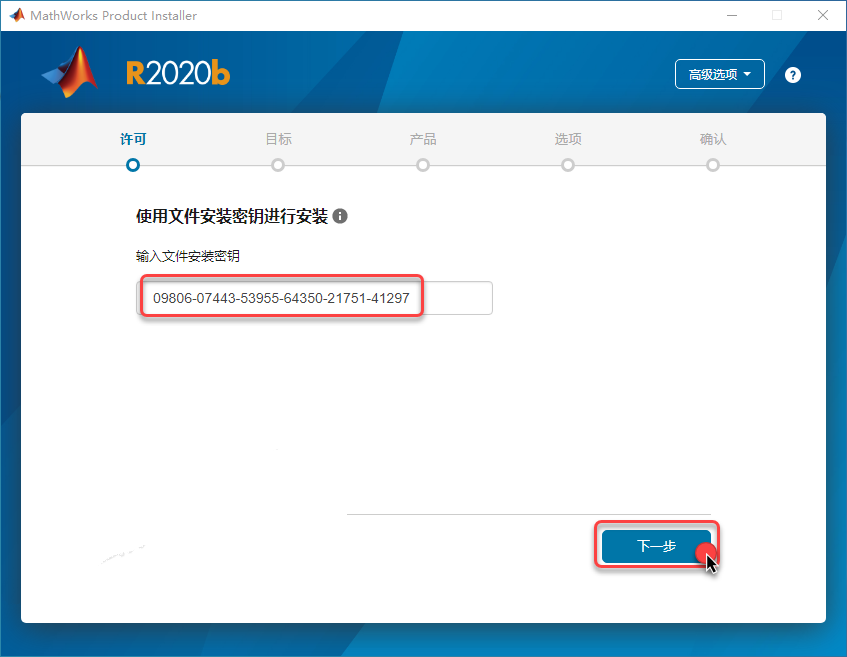Click the 输入文件安装密钥 label
Image resolution: width=847 pixels, height=657 pixels.
coord(187,256)
